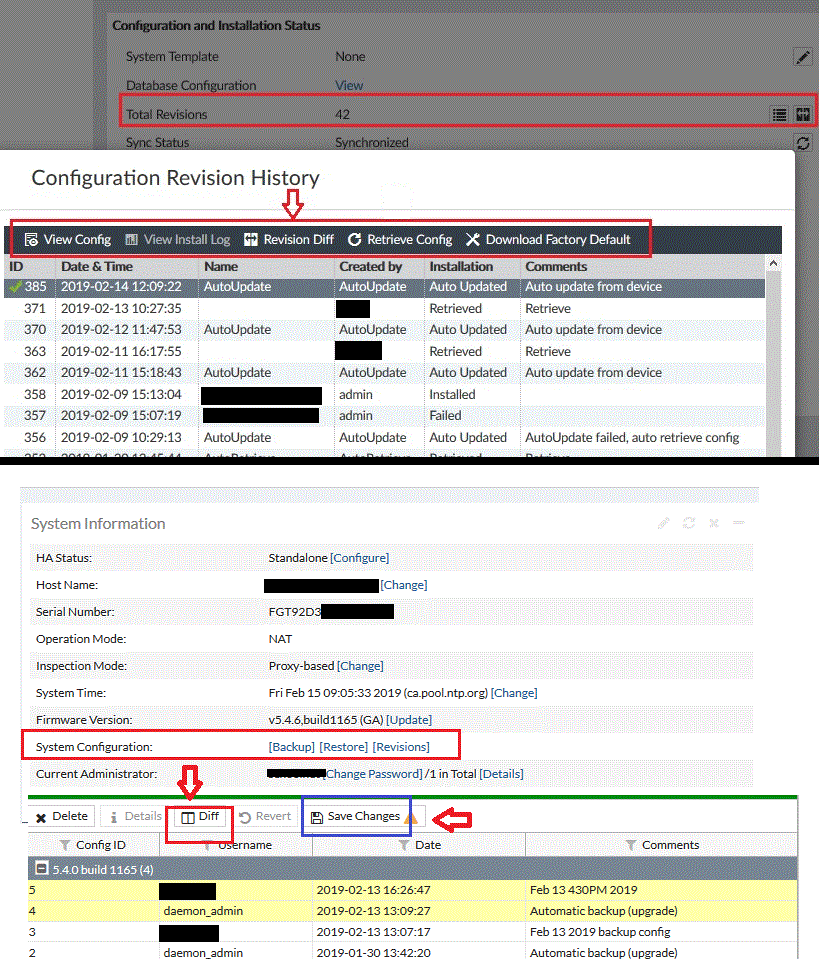Click View Config in revision toolbar
Image resolution: width=819 pixels, height=959 pixels.
(68, 240)
